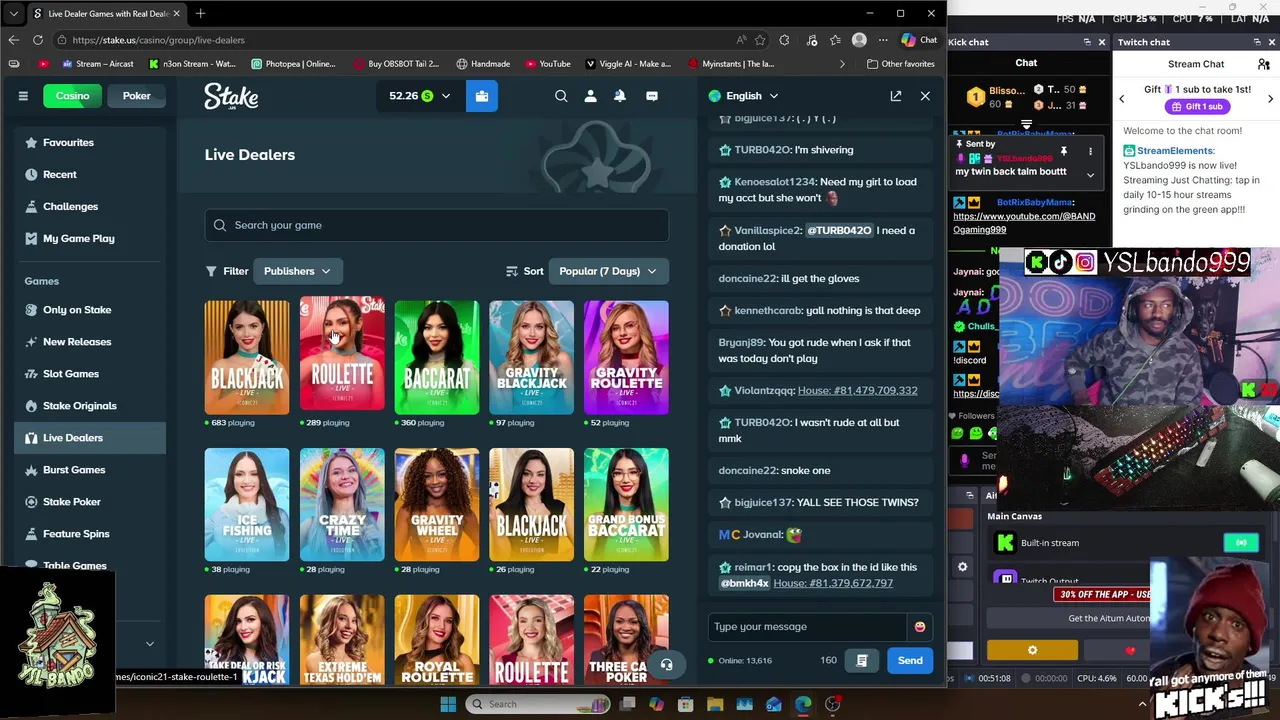Bookmark this page with star icon
Image resolution: width=1280 pixels, height=720 pixels.
(760, 40)
